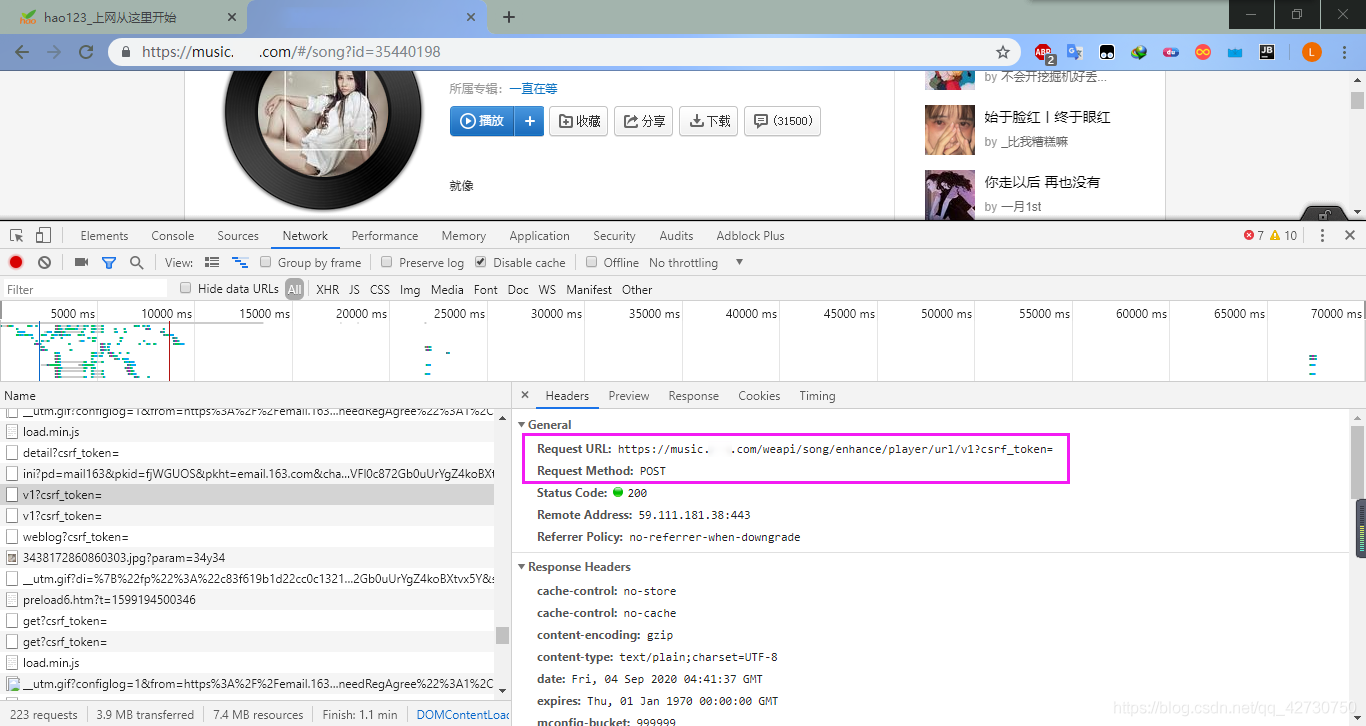Show the Response tab of the request
Viewport: 1366px width, 726px height.
694,396
